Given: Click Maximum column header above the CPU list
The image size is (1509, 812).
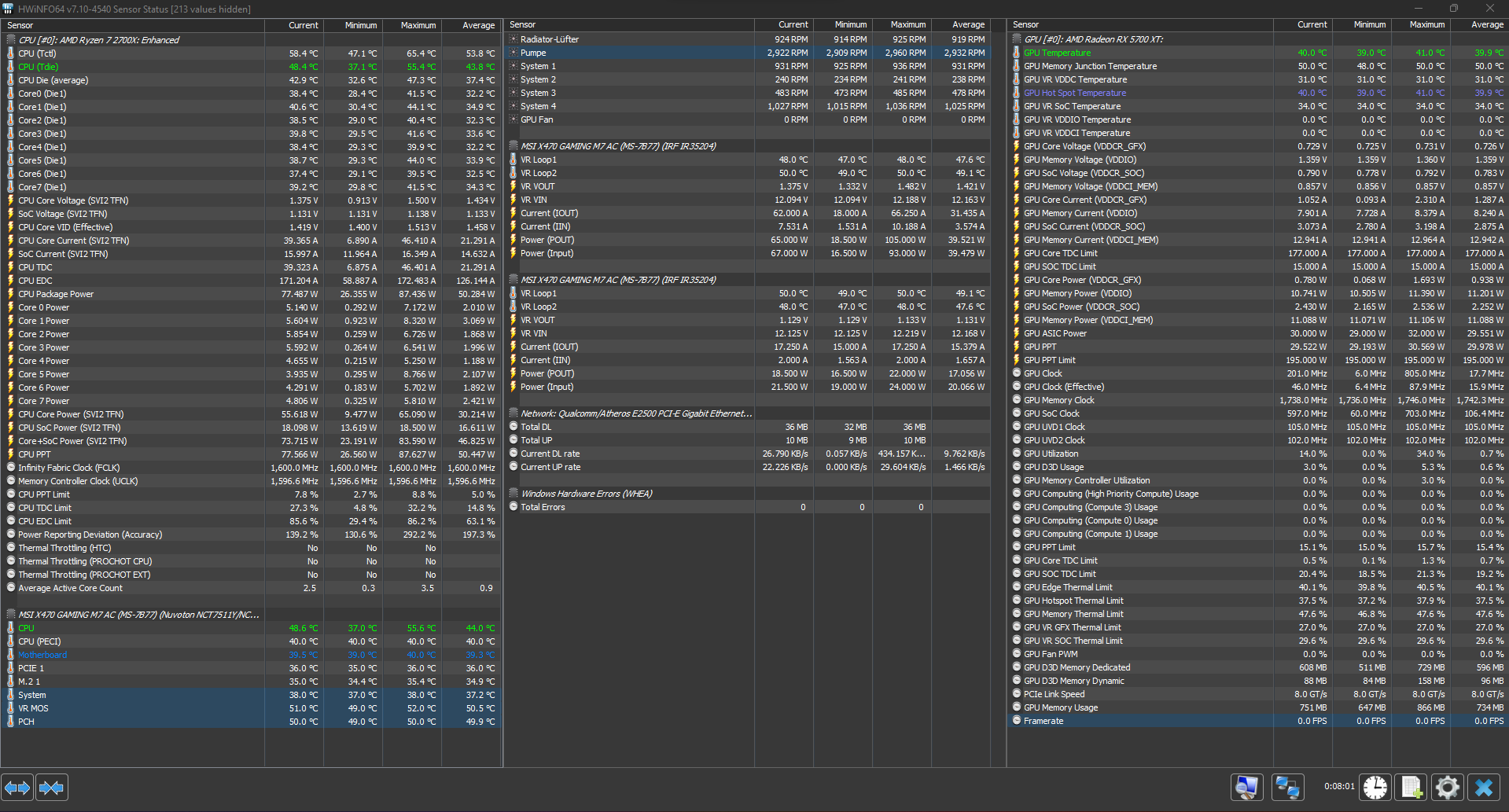Looking at the screenshot, I should (x=412, y=25).
